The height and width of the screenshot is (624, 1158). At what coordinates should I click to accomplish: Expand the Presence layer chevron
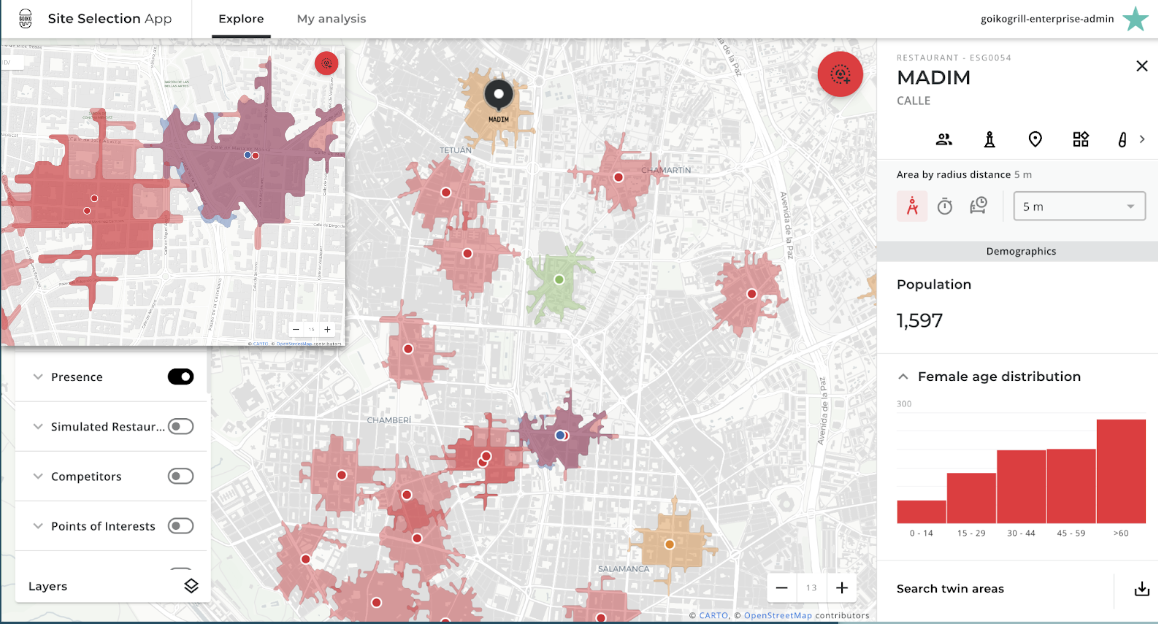click(x=38, y=377)
